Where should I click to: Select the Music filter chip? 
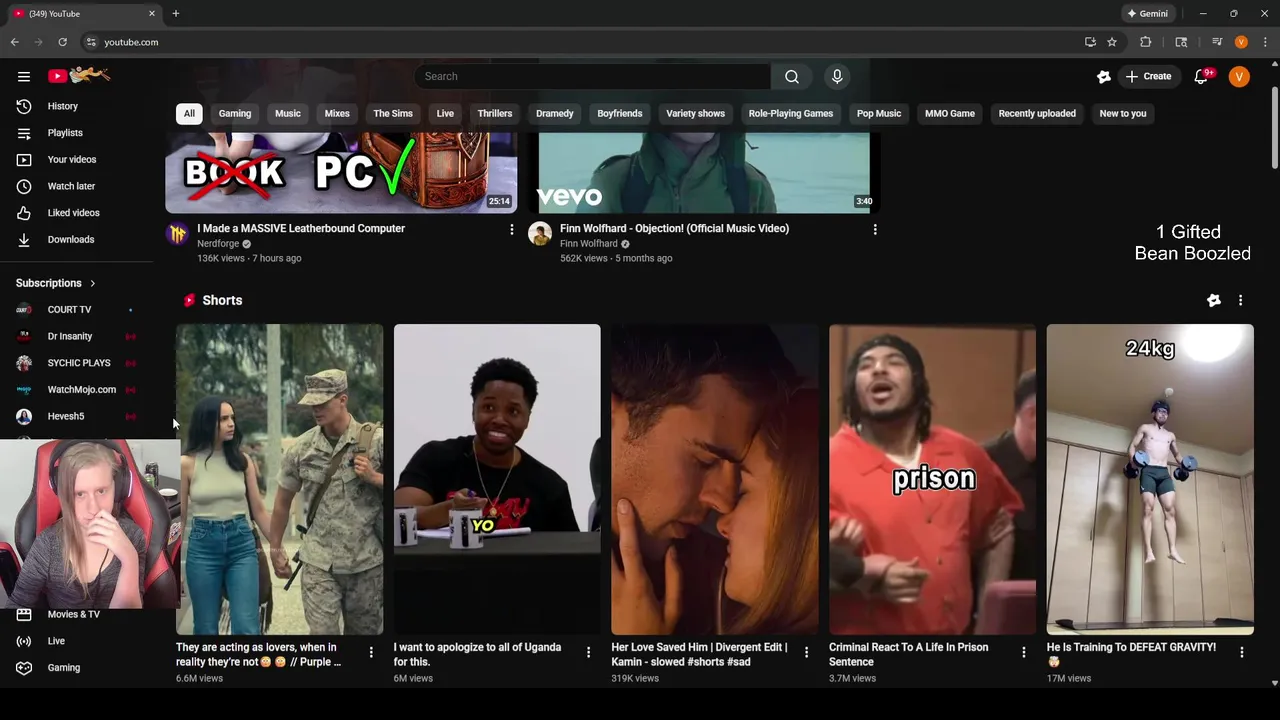point(288,113)
